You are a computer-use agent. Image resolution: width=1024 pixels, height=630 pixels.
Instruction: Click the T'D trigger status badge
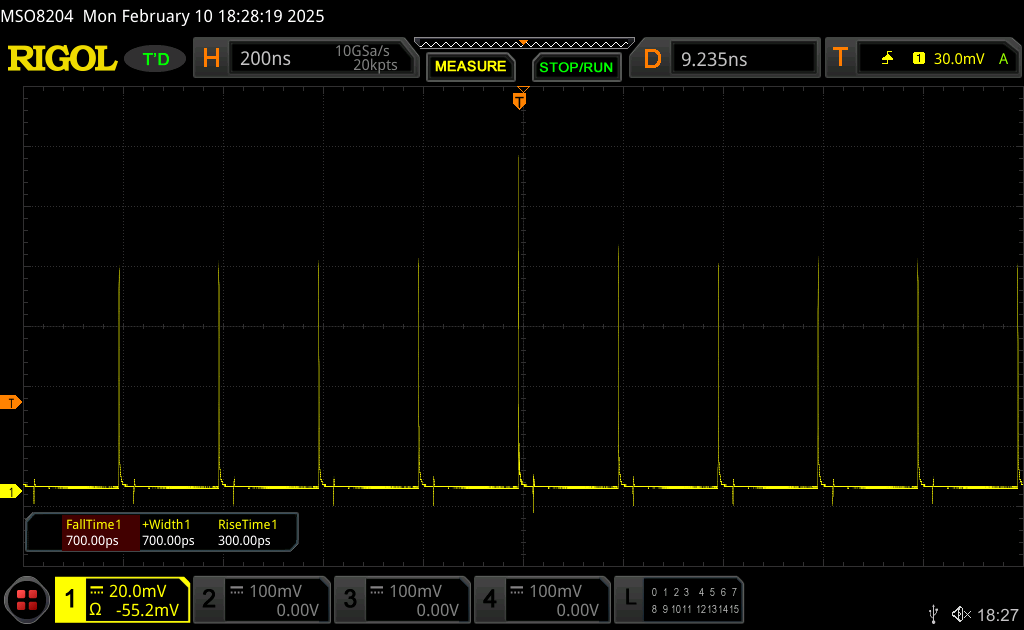pyautogui.click(x=156, y=59)
